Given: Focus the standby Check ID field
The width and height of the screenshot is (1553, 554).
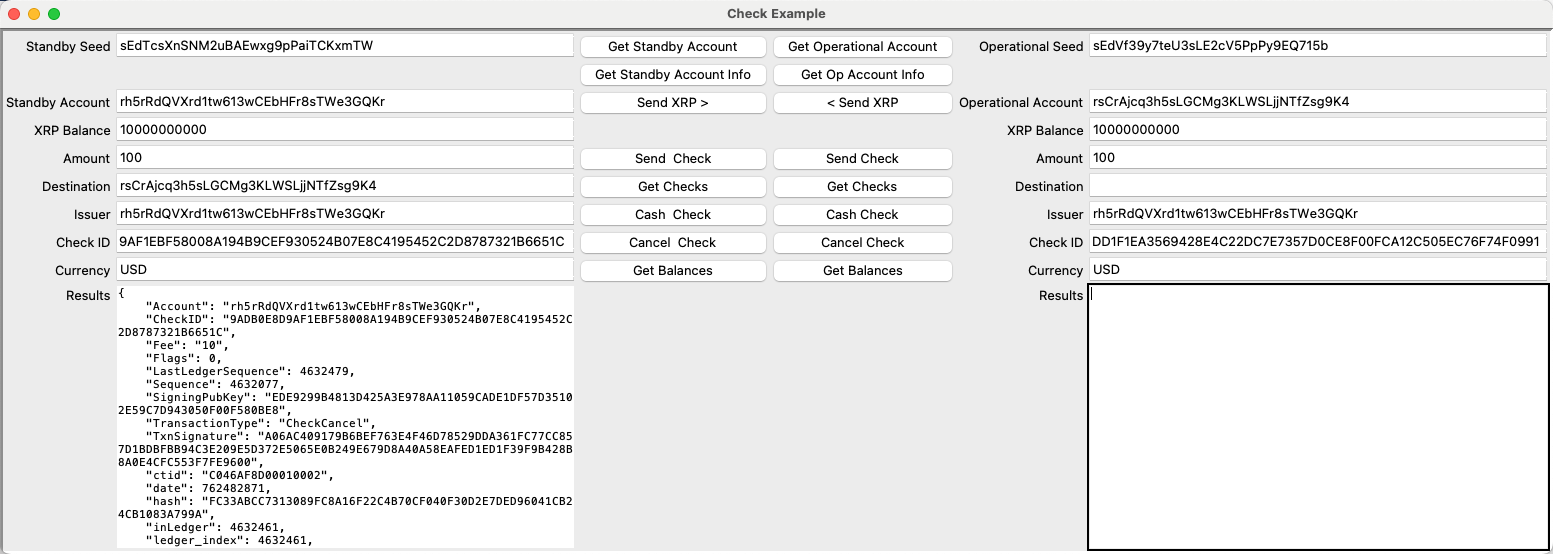Looking at the screenshot, I should 344,242.
